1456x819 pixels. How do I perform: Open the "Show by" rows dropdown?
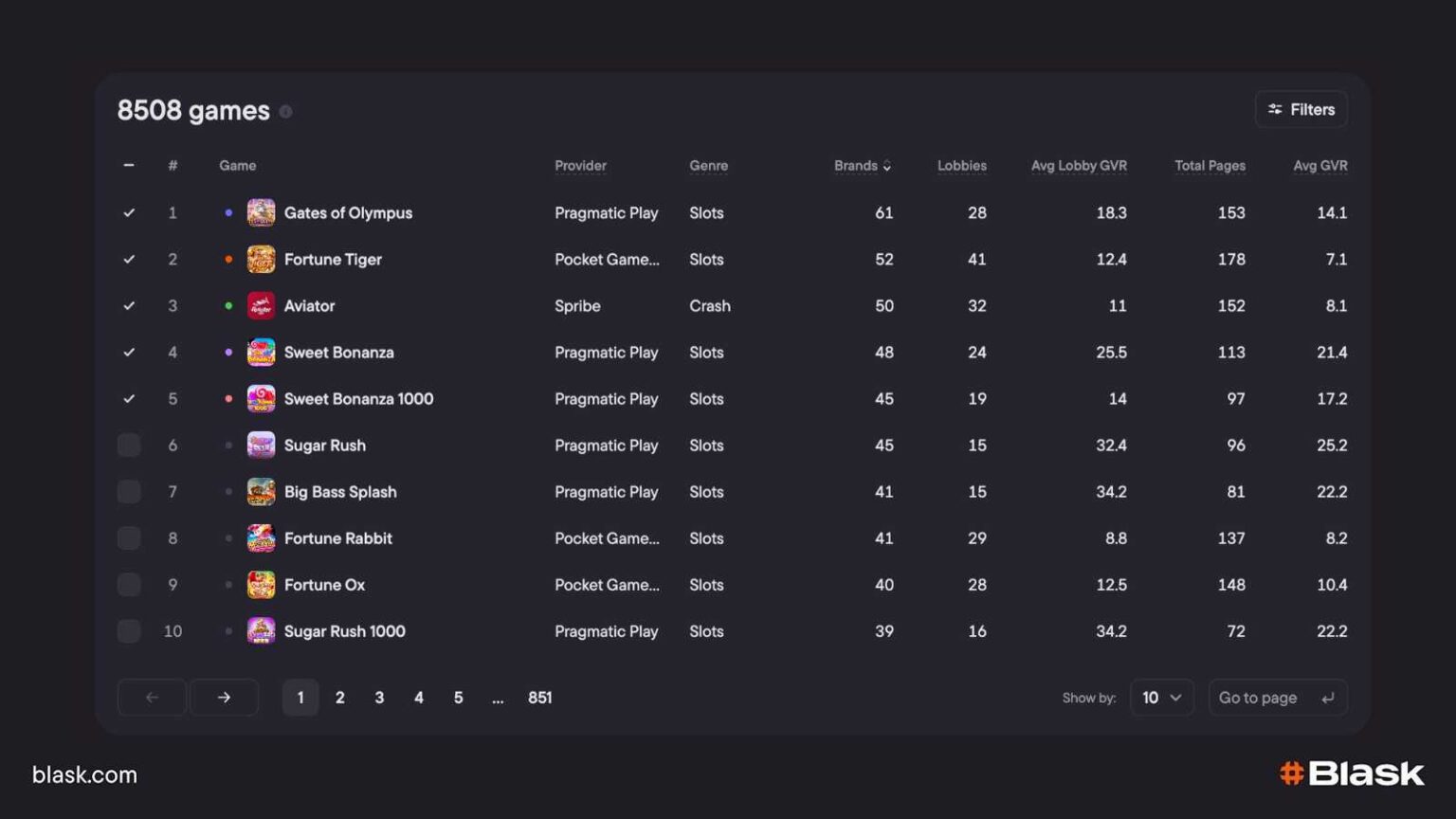(1161, 697)
